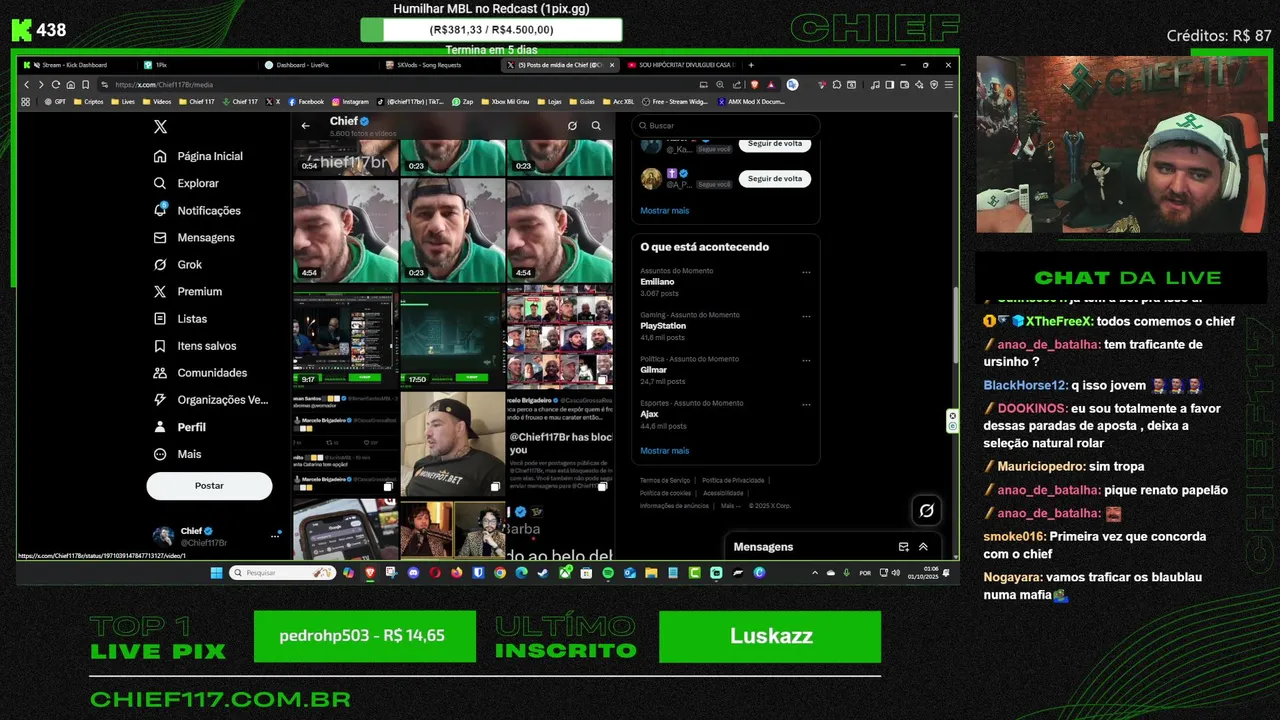Image resolution: width=1280 pixels, height=720 pixels.
Task: Click the back arrow beside Chief header
Action: click(x=306, y=126)
